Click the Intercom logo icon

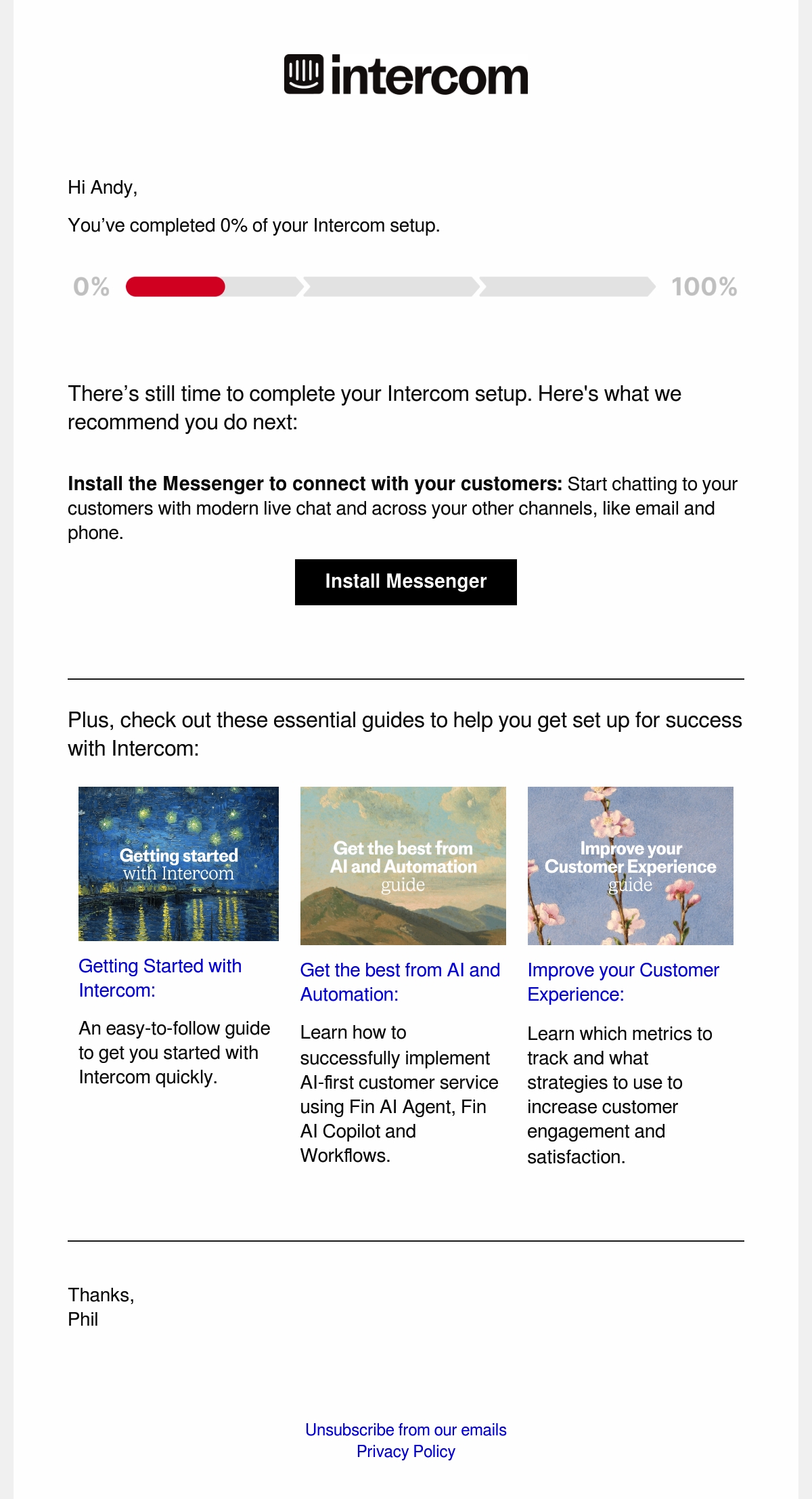pyautogui.click(x=303, y=74)
